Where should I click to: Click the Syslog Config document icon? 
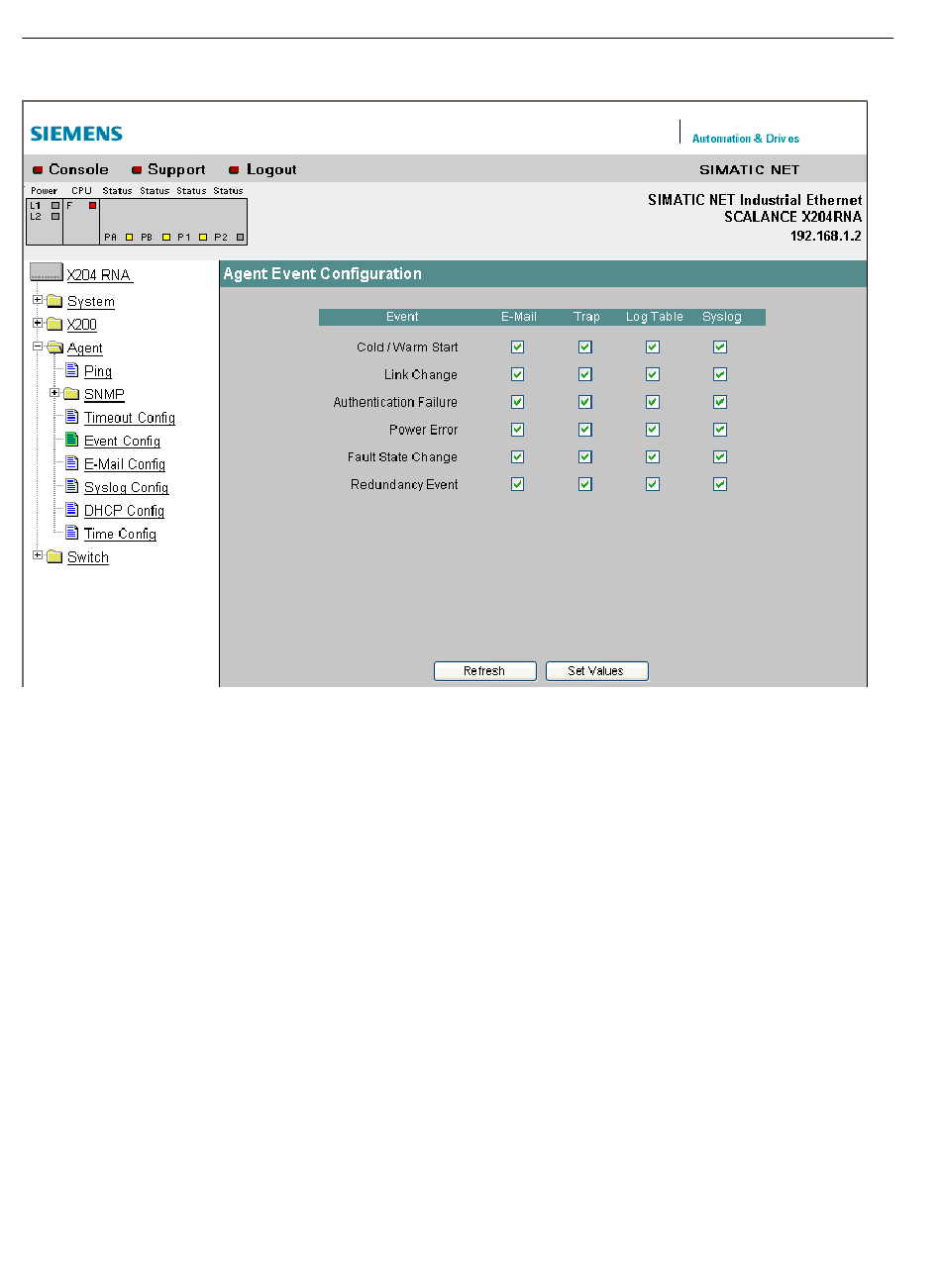click(72, 486)
